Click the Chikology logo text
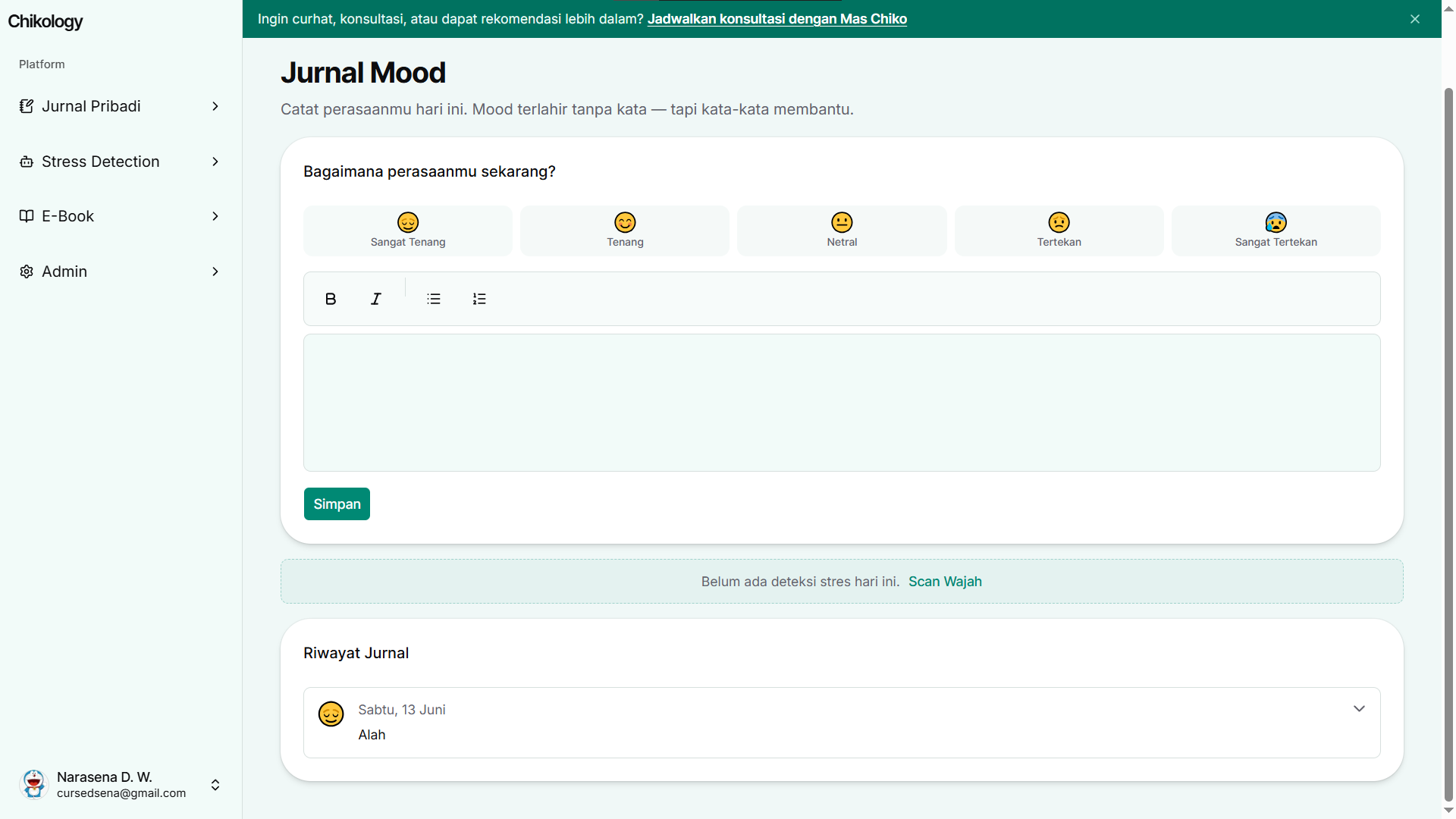 45,21
